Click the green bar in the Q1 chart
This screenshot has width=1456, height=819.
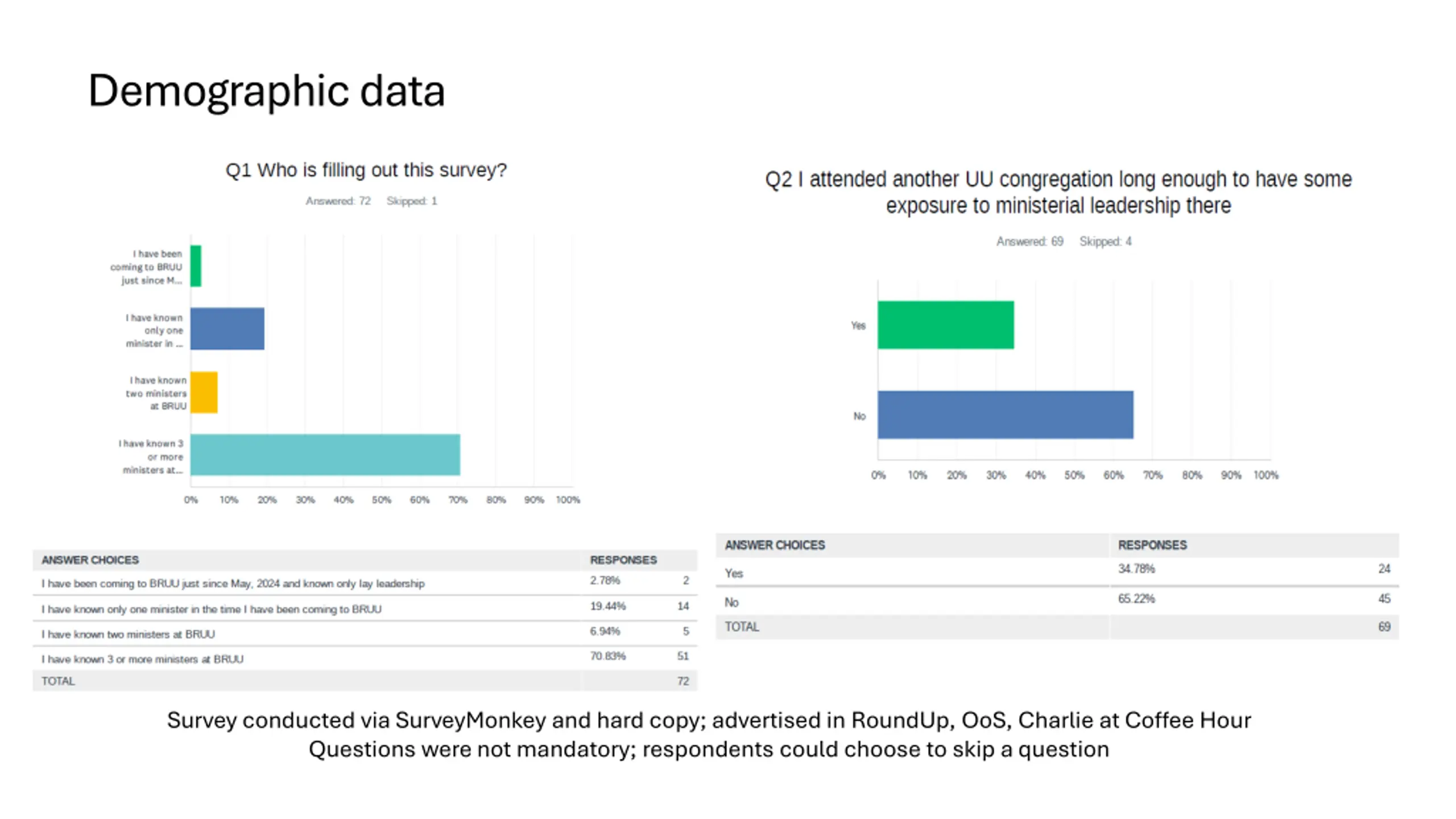(196, 266)
